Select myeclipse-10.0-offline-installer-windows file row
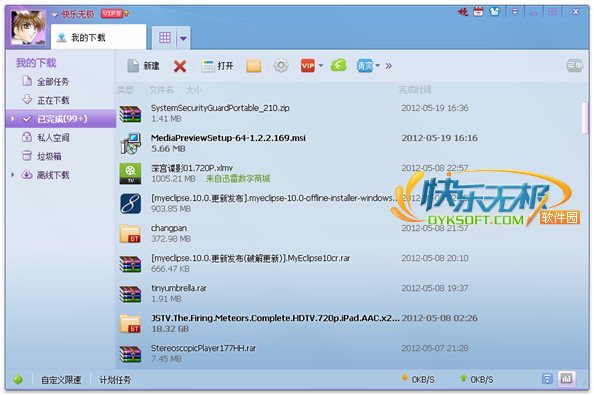This screenshot has height=395, width=594. [x=349, y=203]
